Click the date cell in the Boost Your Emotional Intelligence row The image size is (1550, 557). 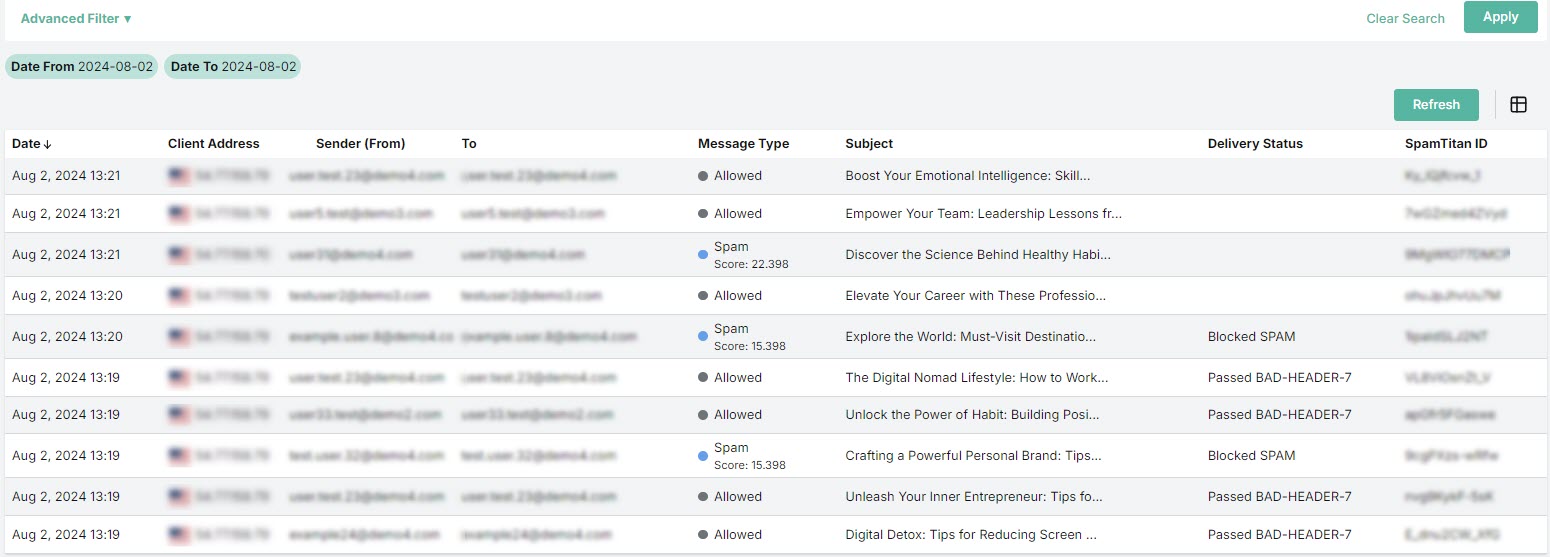66,176
